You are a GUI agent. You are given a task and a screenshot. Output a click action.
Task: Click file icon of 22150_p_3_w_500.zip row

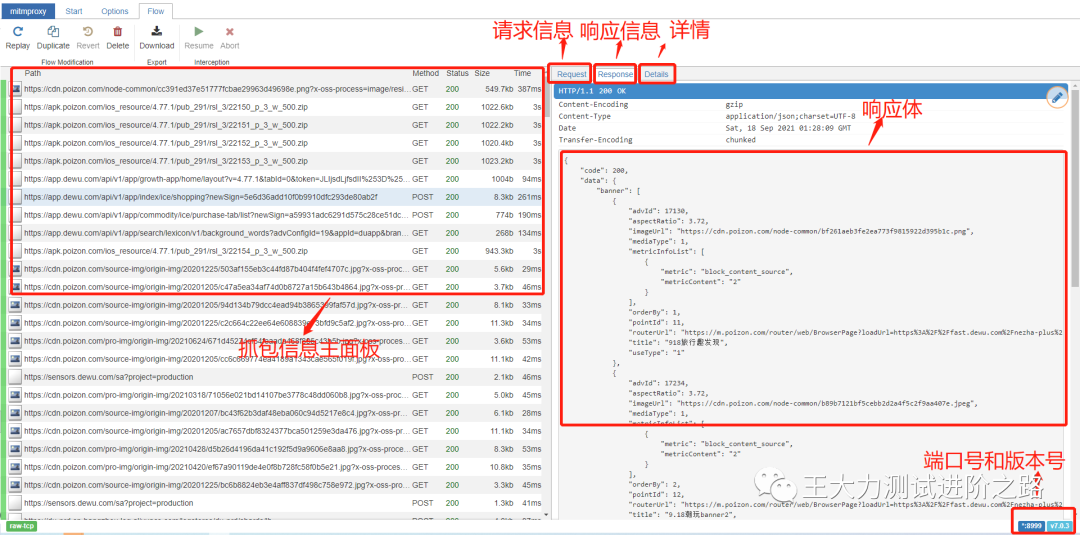coord(16,107)
